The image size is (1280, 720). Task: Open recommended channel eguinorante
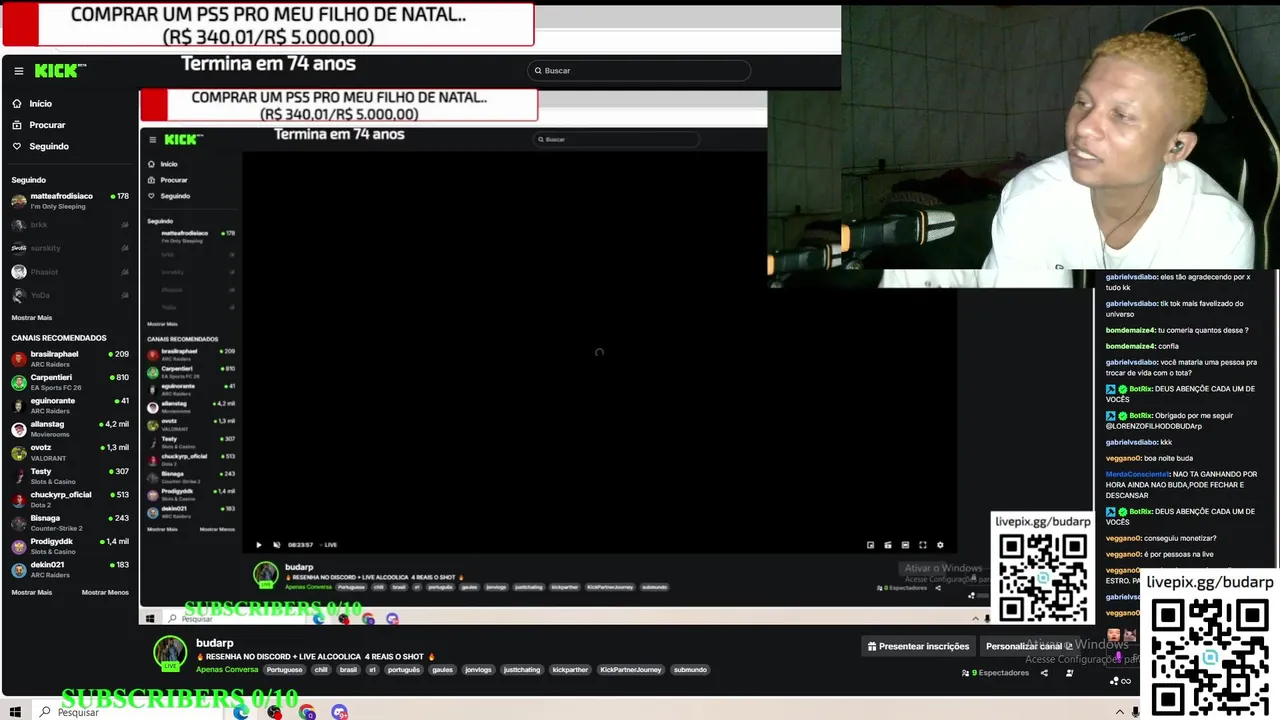(70, 405)
